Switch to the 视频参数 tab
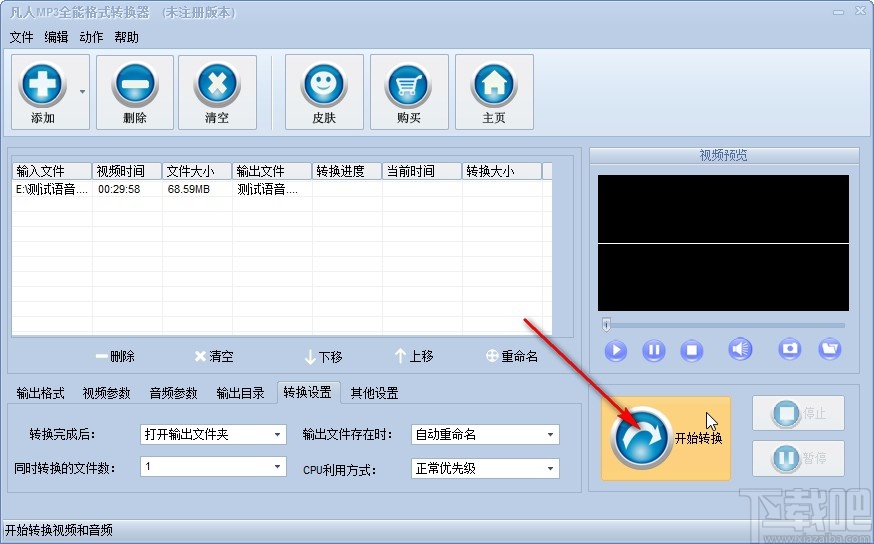874x544 pixels. 106,393
